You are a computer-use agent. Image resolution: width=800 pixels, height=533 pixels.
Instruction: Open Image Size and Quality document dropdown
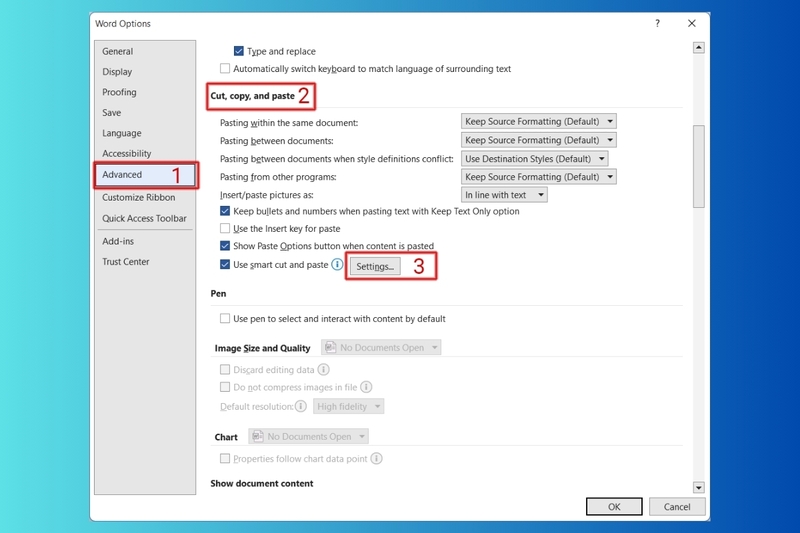tap(381, 347)
